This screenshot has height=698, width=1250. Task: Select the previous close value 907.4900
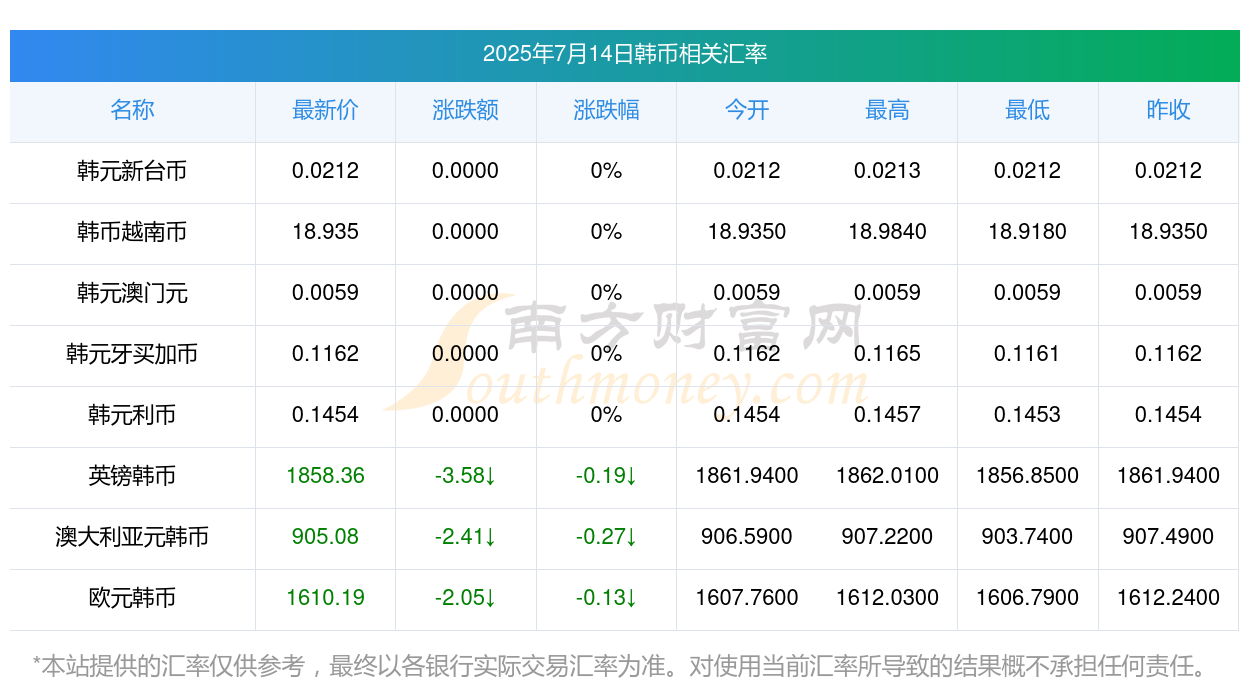tap(1168, 537)
